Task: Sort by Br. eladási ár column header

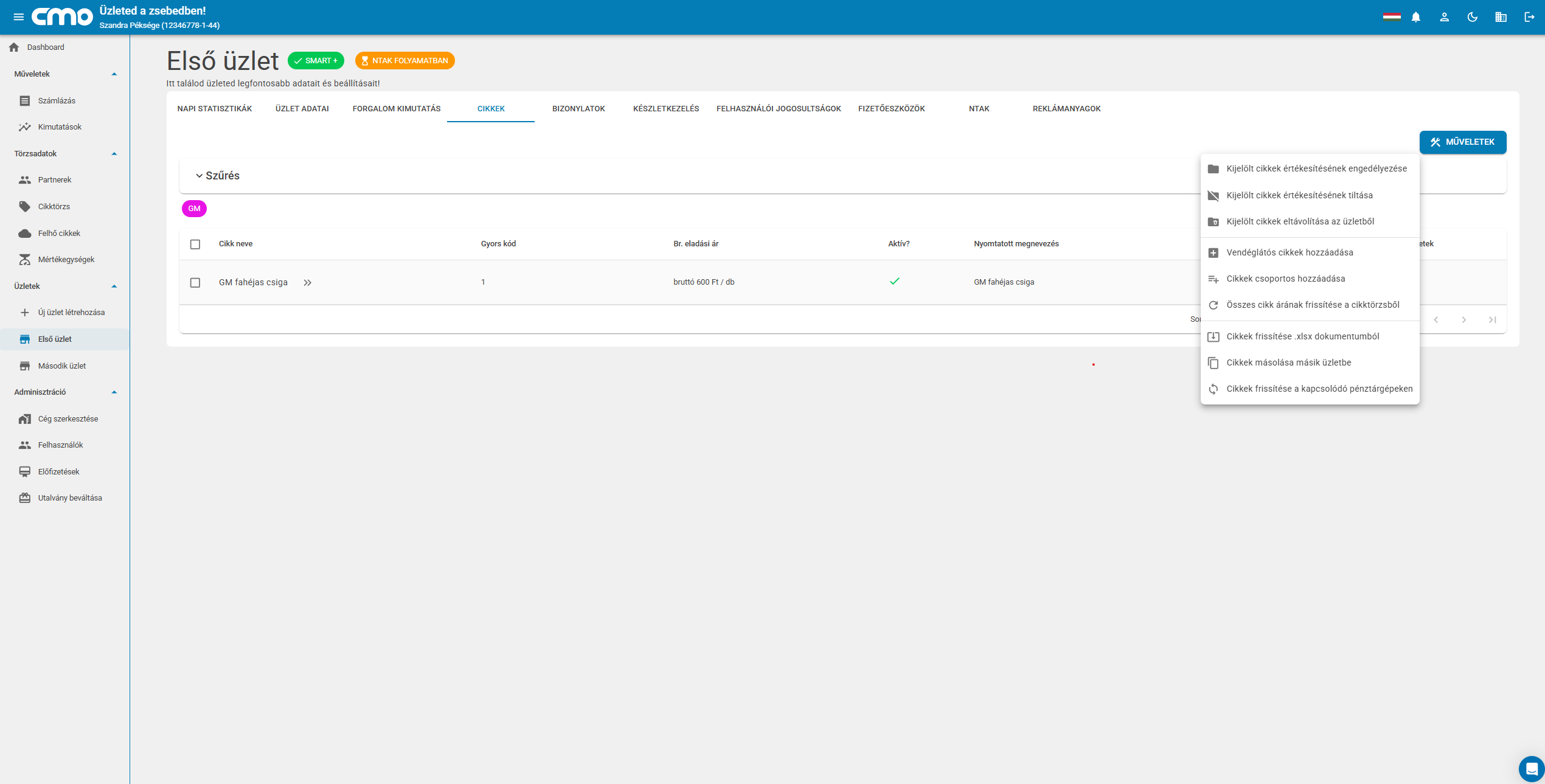Action: coord(696,244)
